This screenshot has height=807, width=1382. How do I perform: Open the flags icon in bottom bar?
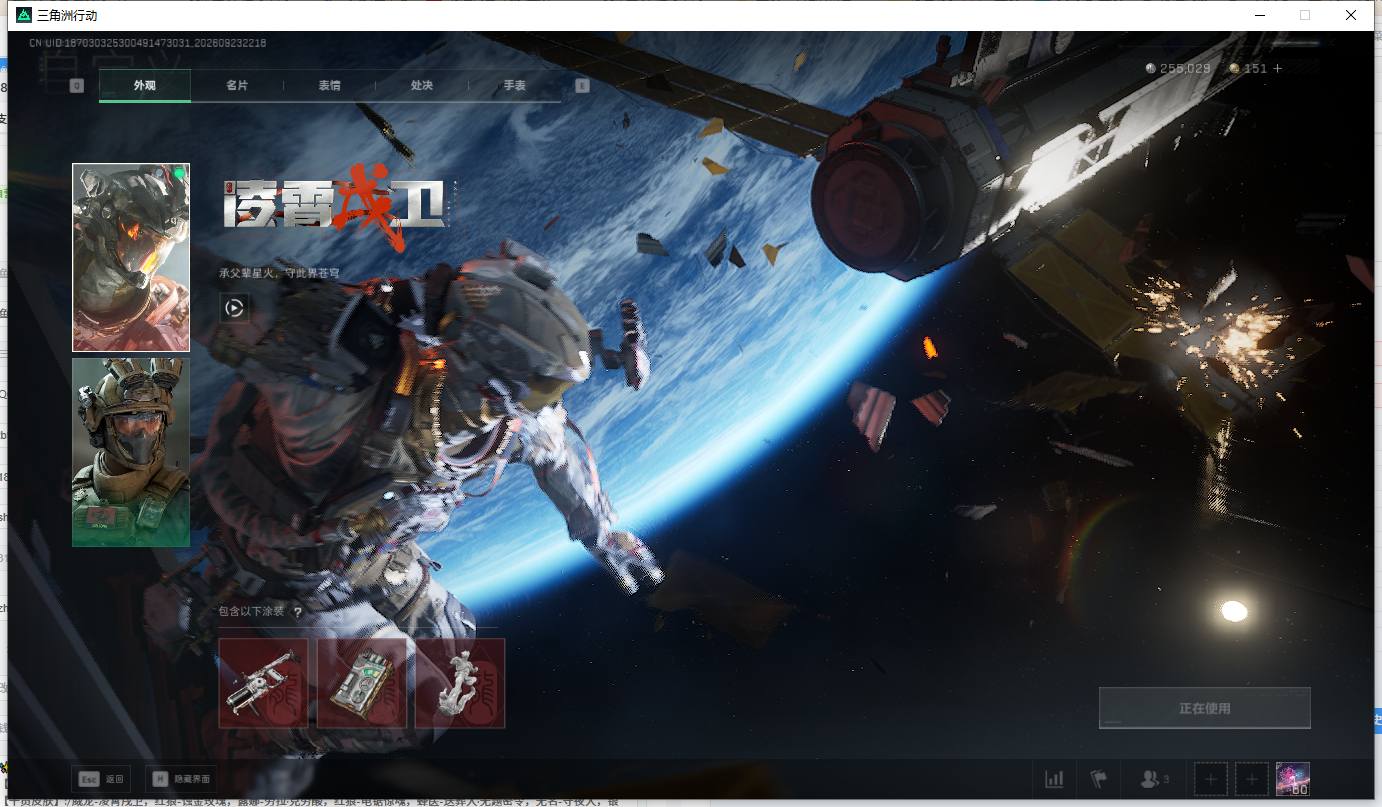(1099, 778)
